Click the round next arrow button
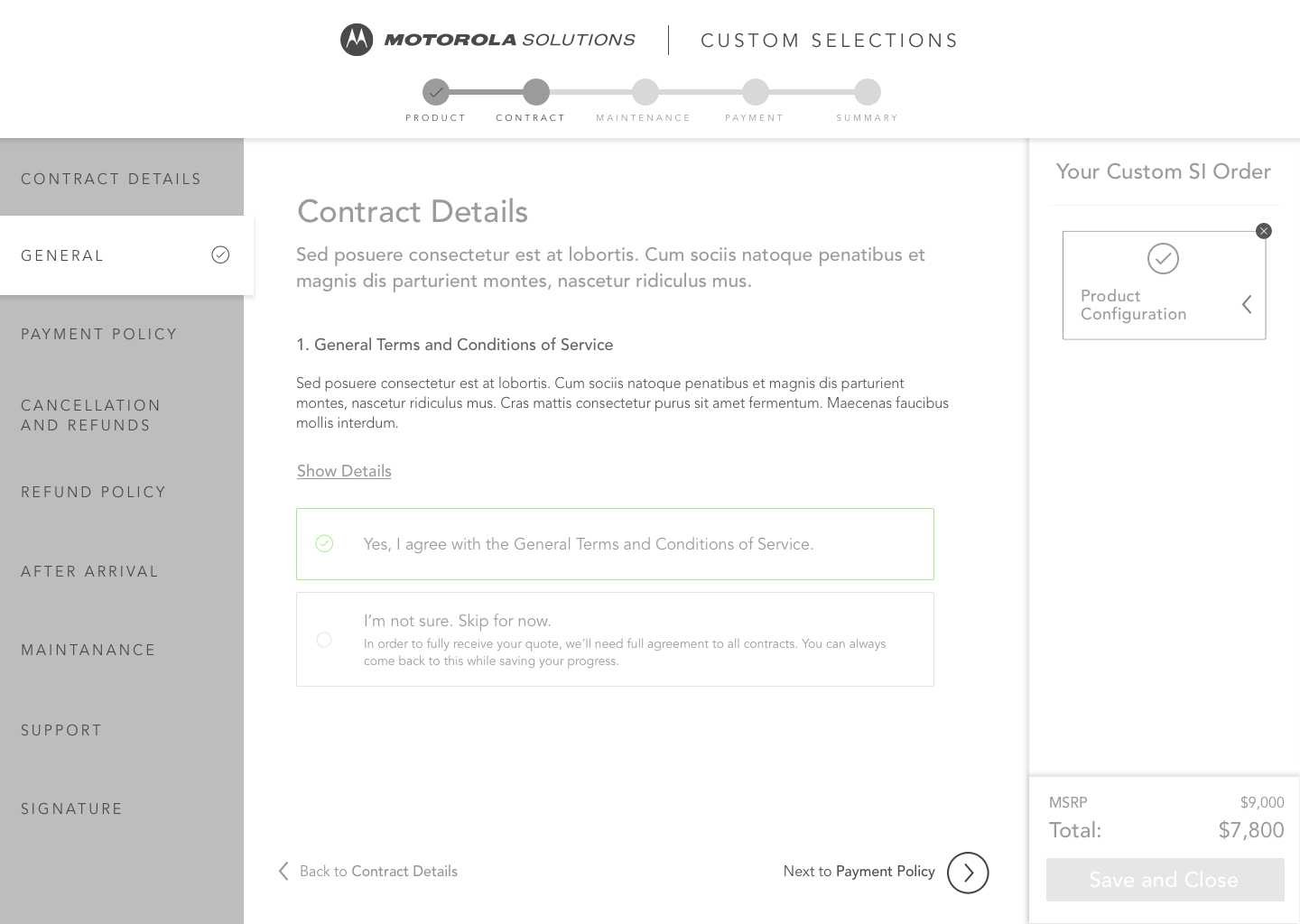1300x924 pixels. 968,873
